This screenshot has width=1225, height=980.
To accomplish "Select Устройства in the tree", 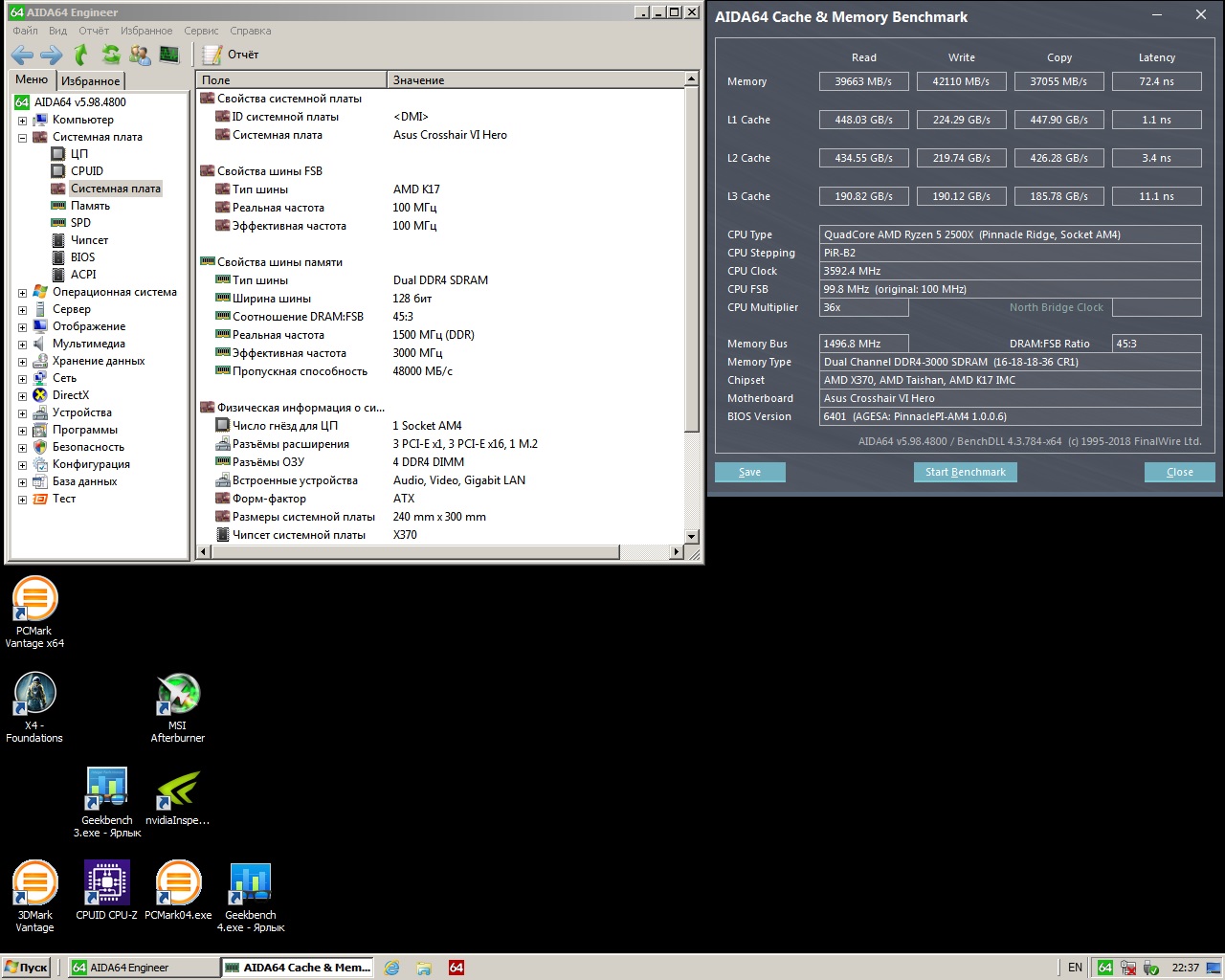I will 82,412.
